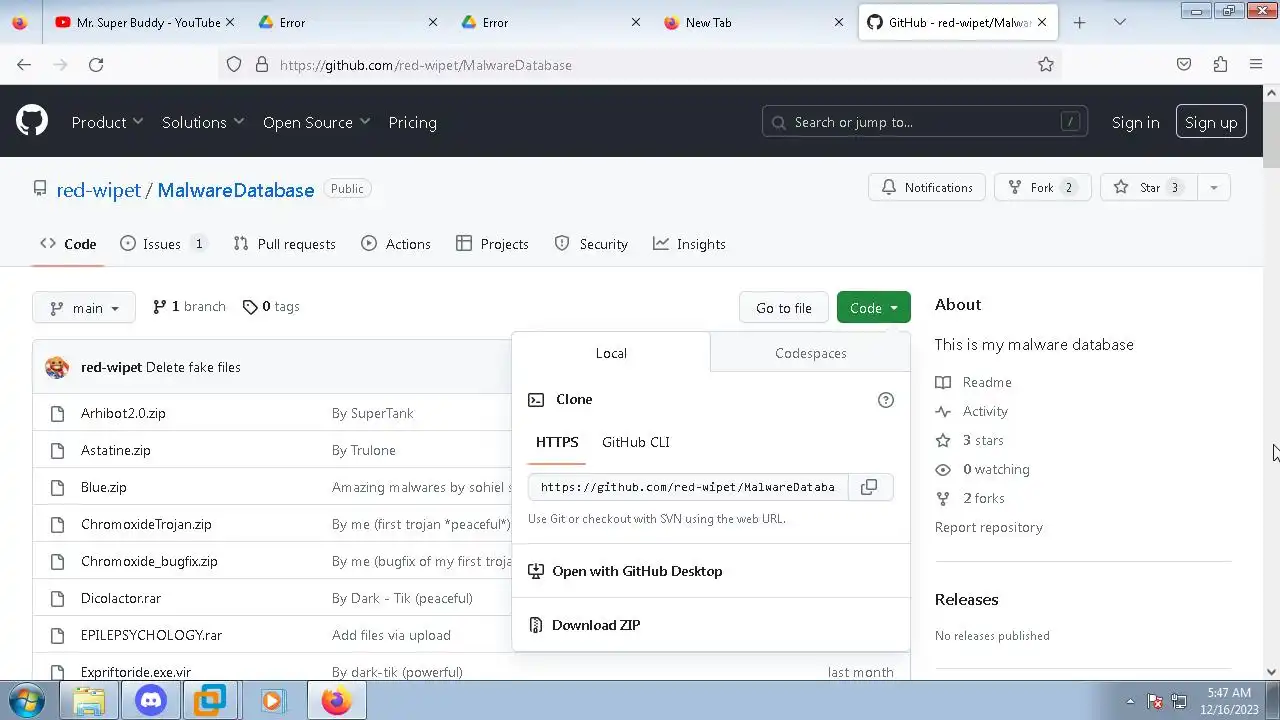Click red-wipet avatar in commit row

(57, 367)
